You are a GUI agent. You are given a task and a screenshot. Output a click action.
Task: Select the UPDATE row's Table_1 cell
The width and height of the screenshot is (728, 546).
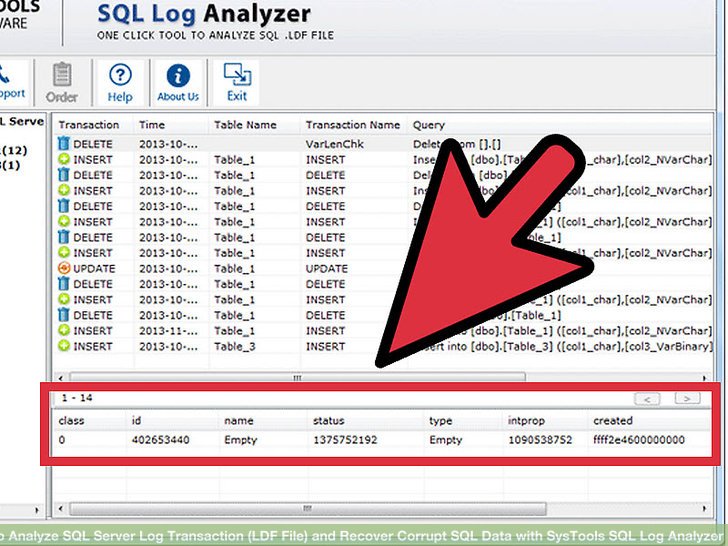click(234, 268)
